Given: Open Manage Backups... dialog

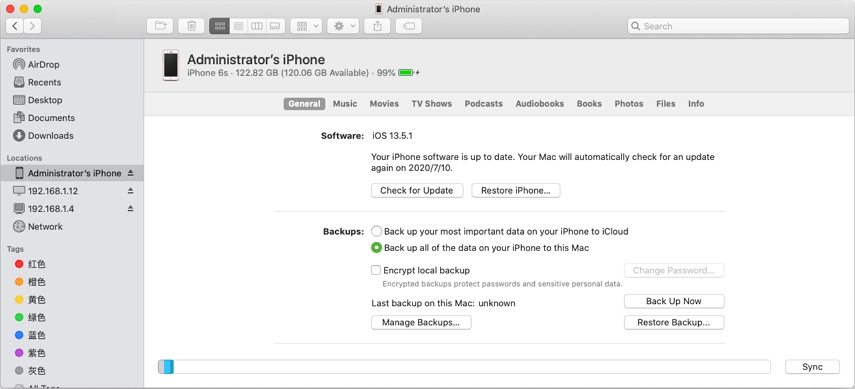Looking at the screenshot, I should pos(421,322).
